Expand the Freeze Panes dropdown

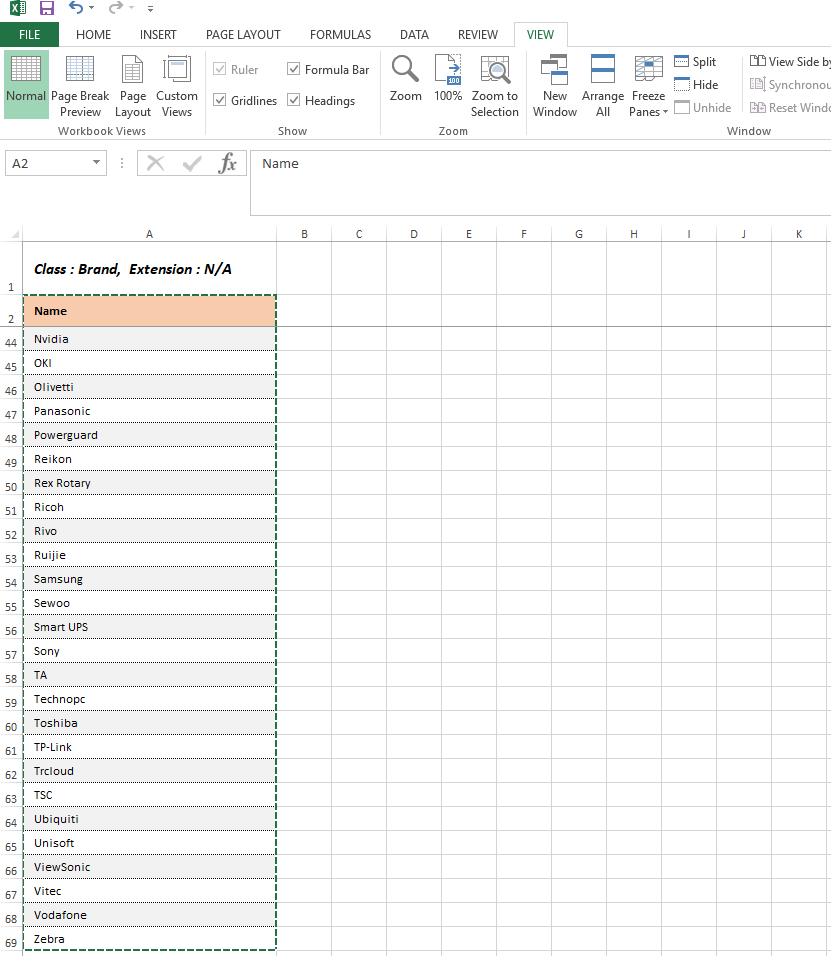648,86
